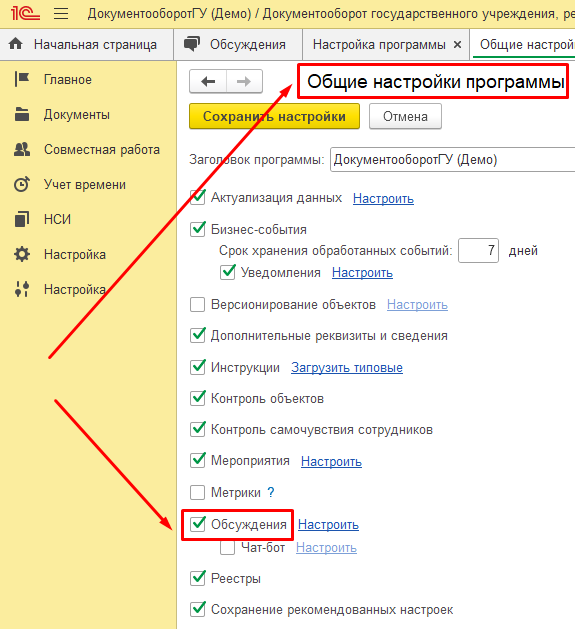
Task: Click the 1C logo icon
Action: [25, 14]
